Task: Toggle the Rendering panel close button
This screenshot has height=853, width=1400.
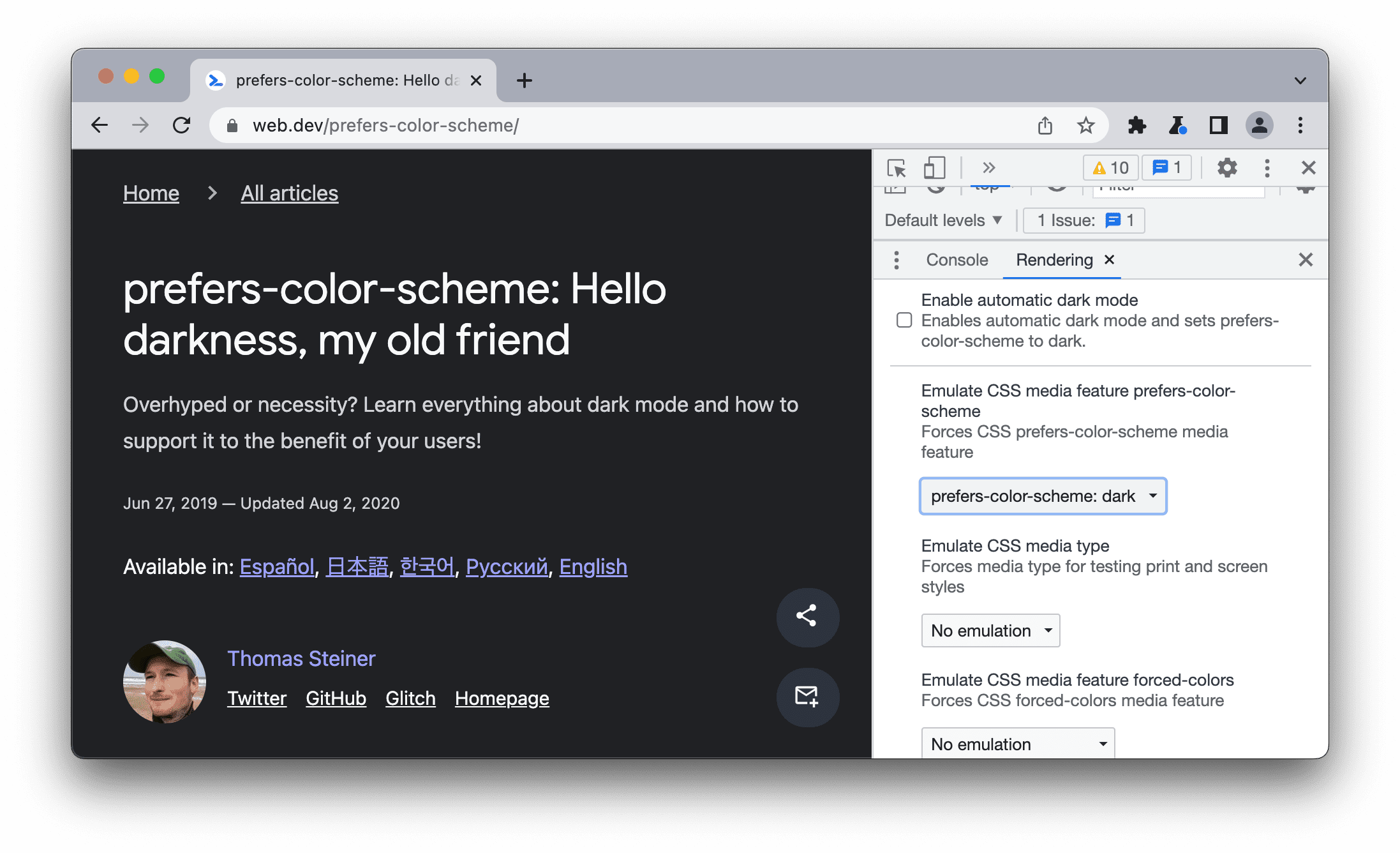Action: 1110,262
